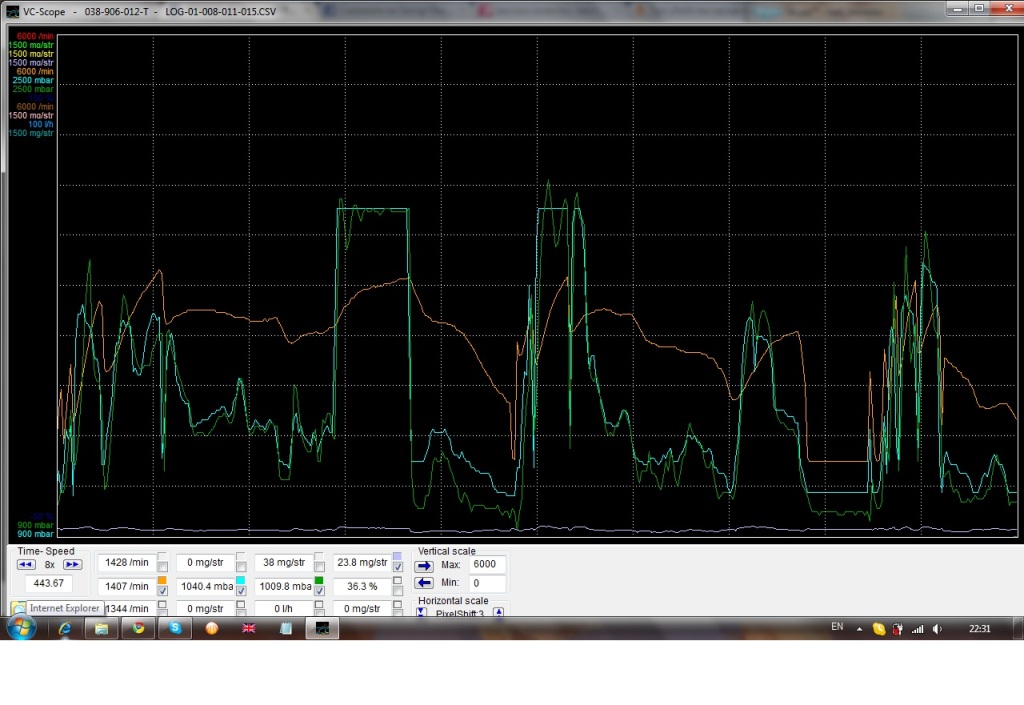Image resolution: width=1024 pixels, height=705 pixels.
Task: Open Skype from the taskbar
Action: 175,628
